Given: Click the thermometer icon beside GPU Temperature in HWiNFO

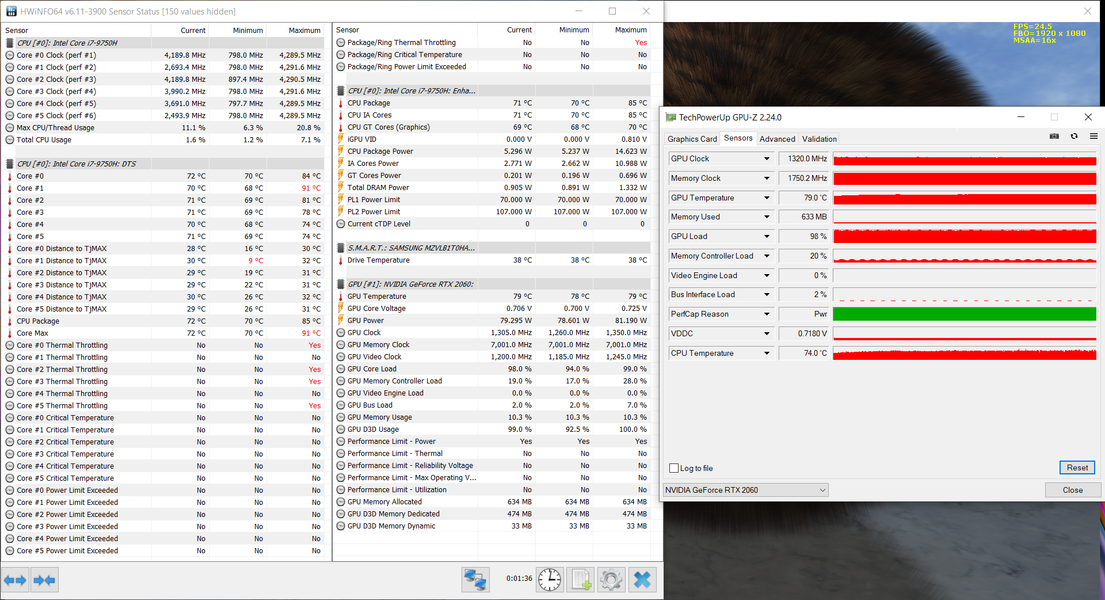Looking at the screenshot, I should 340,296.
